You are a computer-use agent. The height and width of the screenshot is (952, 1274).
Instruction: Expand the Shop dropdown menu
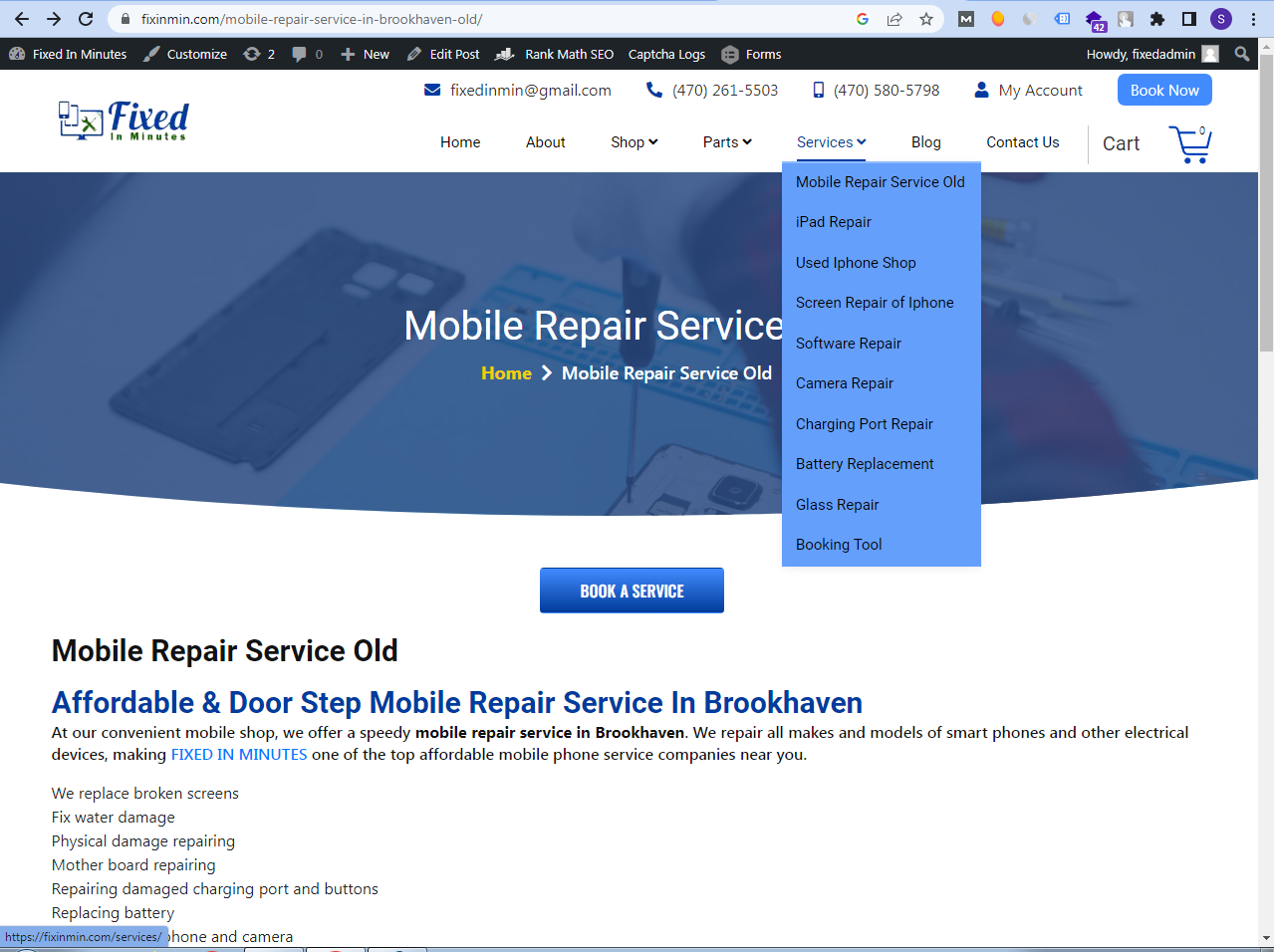(x=634, y=142)
